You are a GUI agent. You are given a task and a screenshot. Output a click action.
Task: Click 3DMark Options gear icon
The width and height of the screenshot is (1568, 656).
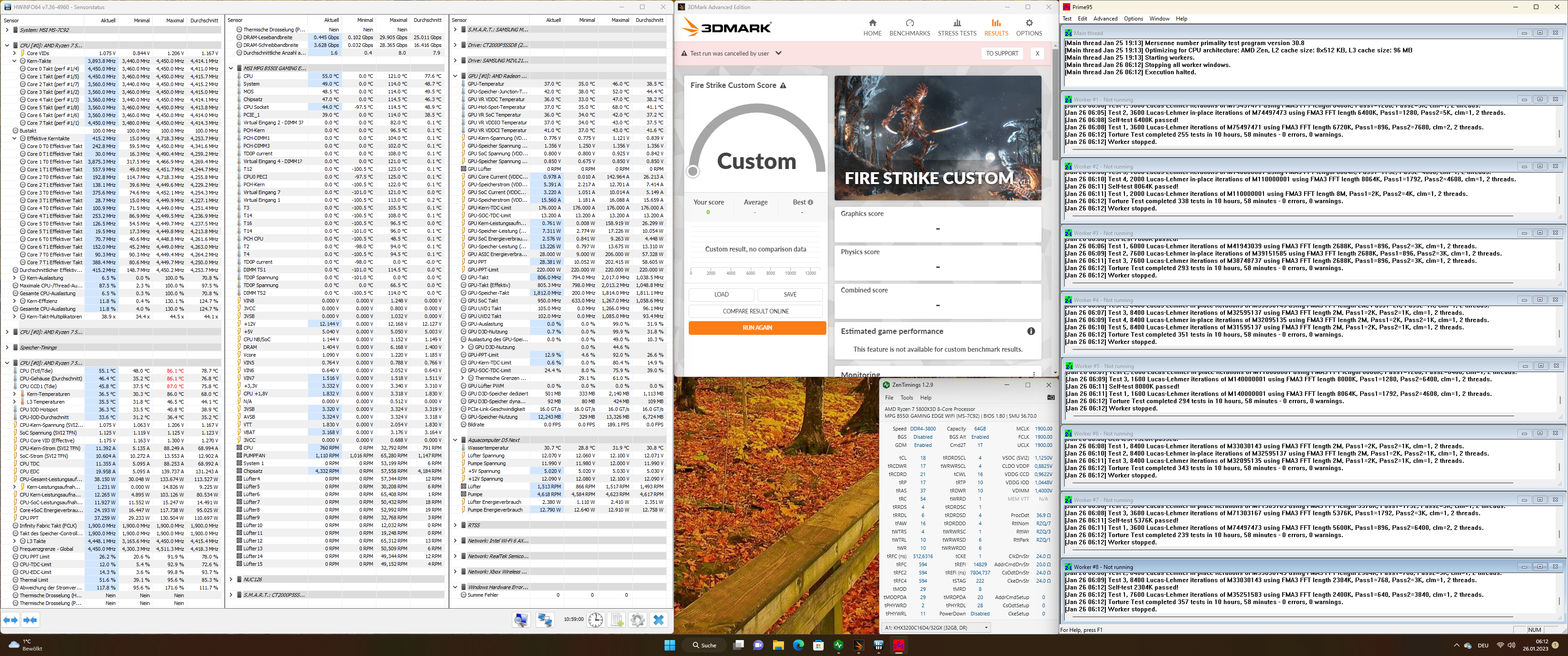[x=1029, y=27]
